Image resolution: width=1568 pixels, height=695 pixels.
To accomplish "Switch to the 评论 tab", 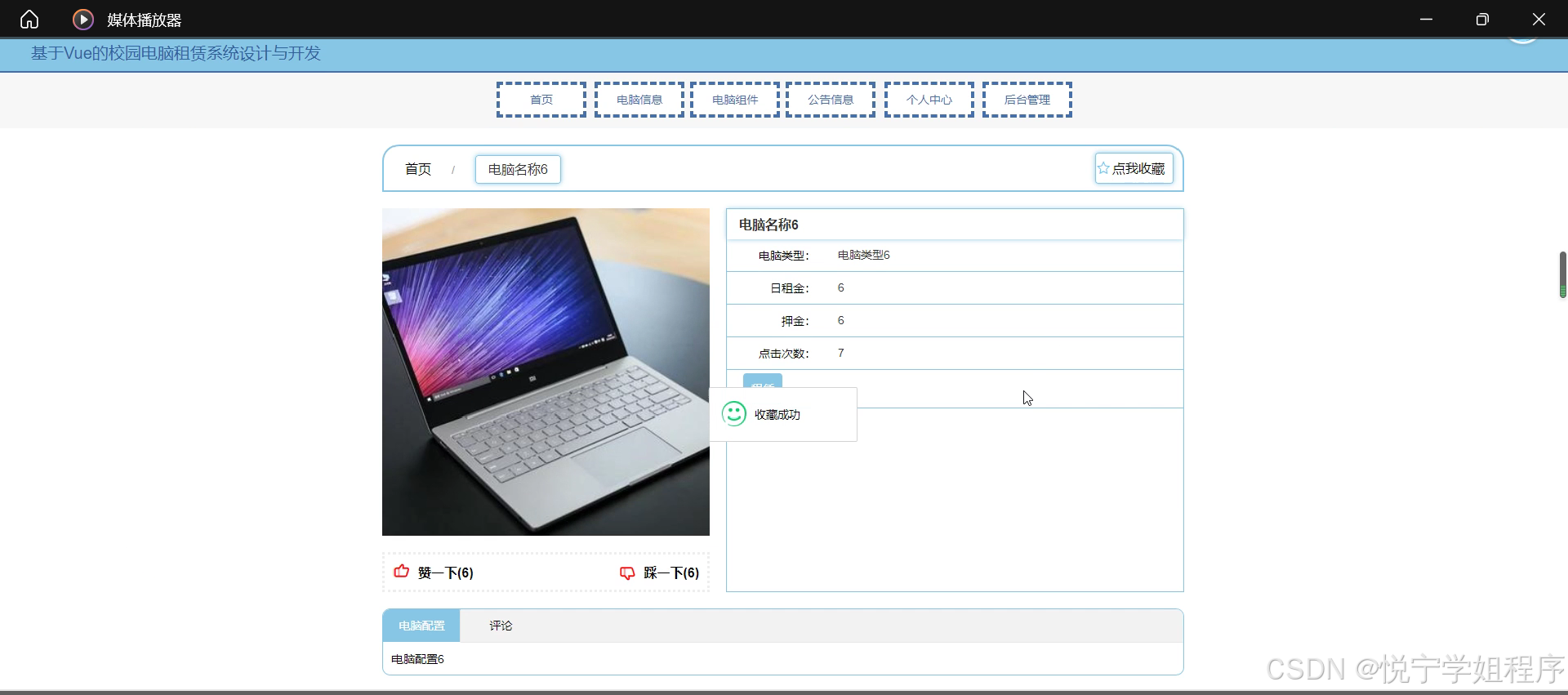I will [x=501, y=626].
